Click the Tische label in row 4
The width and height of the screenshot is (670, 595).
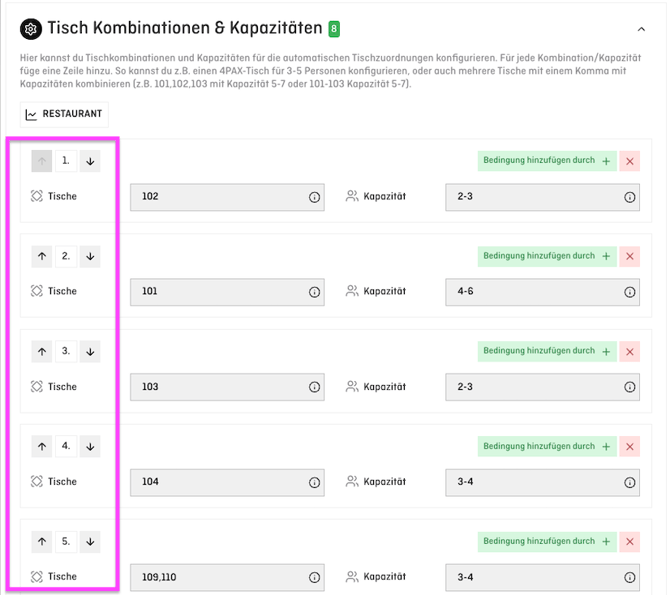pyautogui.click(x=62, y=482)
